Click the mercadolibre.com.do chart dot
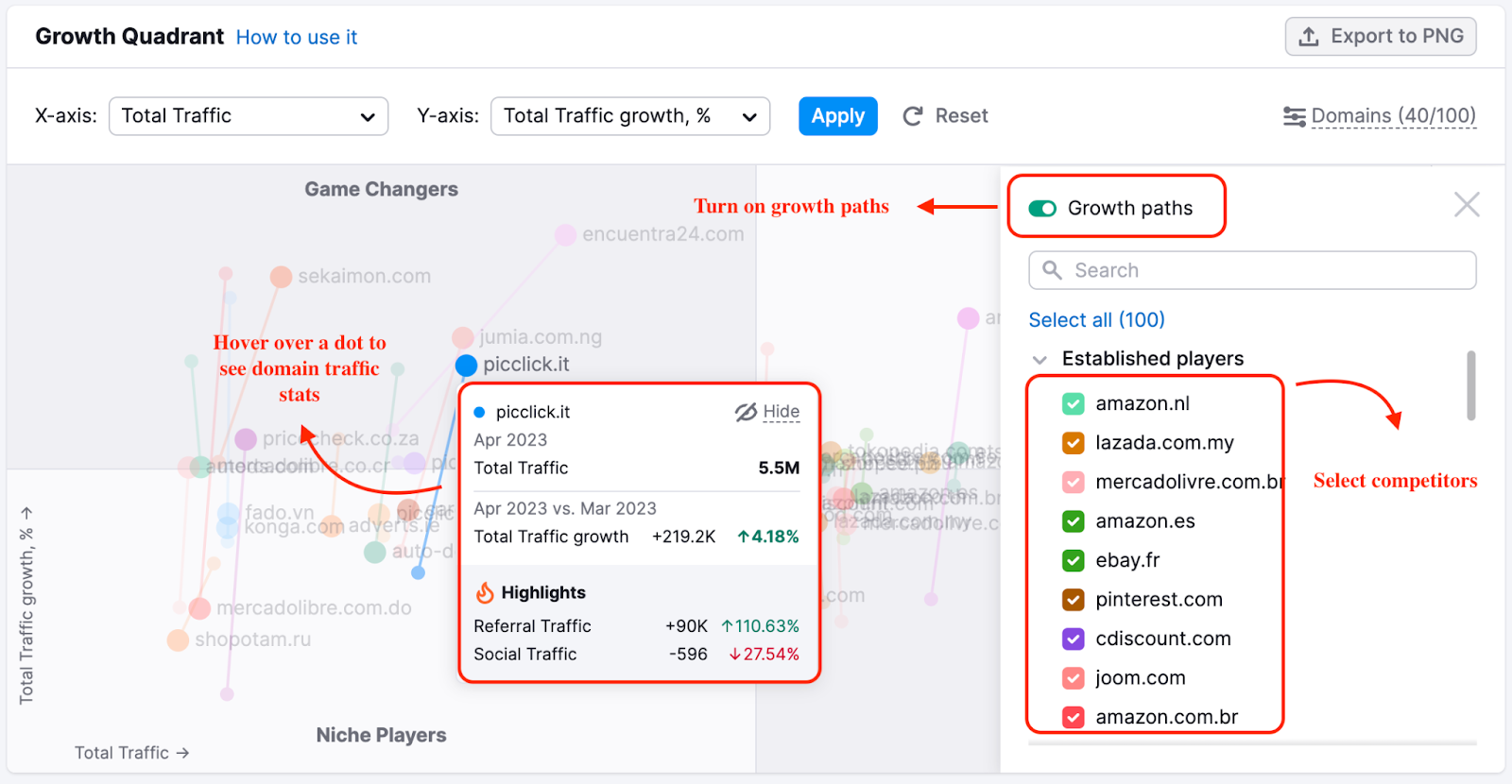Viewport: 1512px width, 784px height. click(x=199, y=608)
